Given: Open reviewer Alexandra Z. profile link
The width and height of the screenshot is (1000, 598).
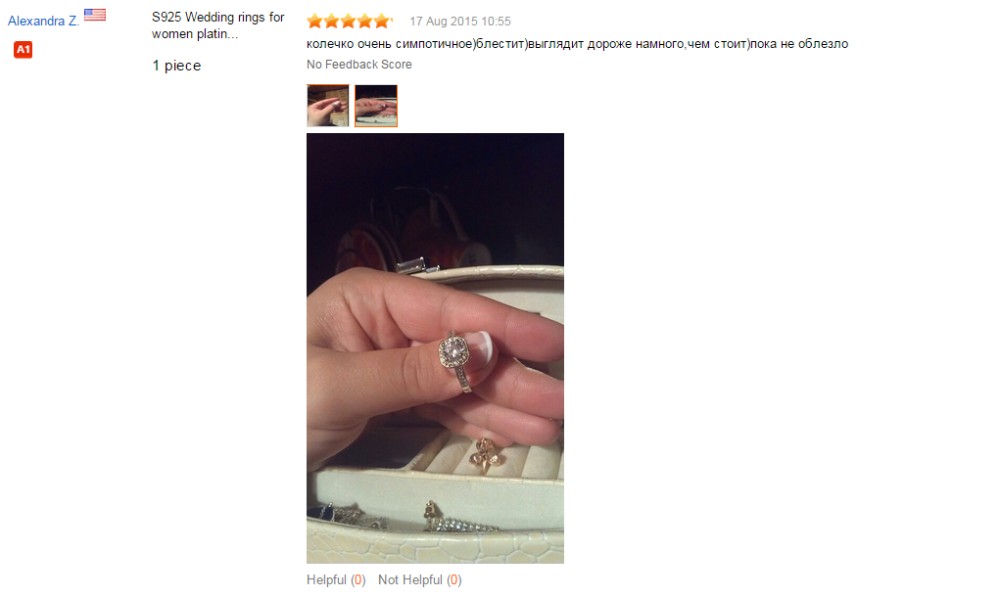Looking at the screenshot, I should (x=43, y=21).
